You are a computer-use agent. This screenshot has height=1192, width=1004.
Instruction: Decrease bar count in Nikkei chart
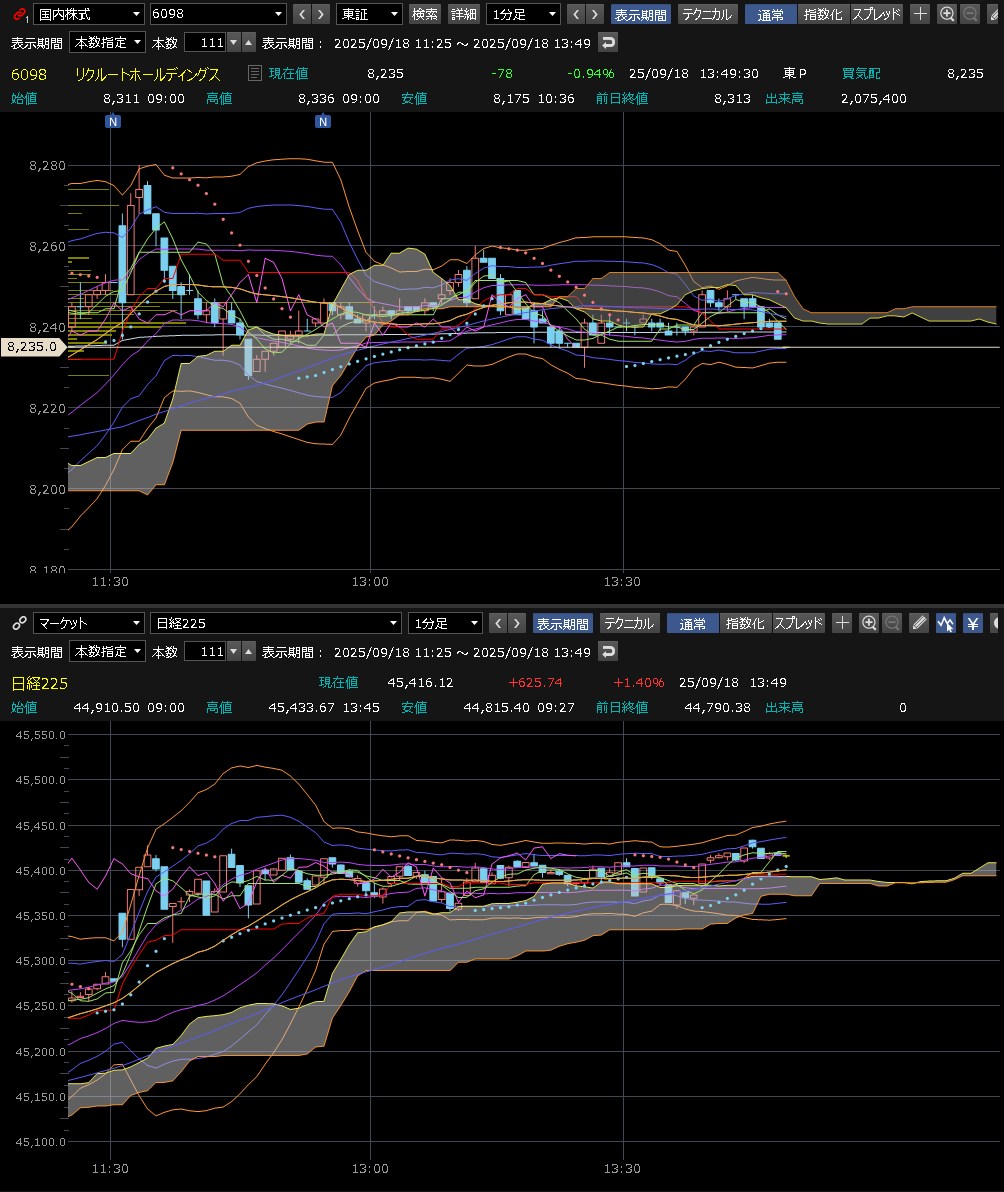tap(234, 651)
